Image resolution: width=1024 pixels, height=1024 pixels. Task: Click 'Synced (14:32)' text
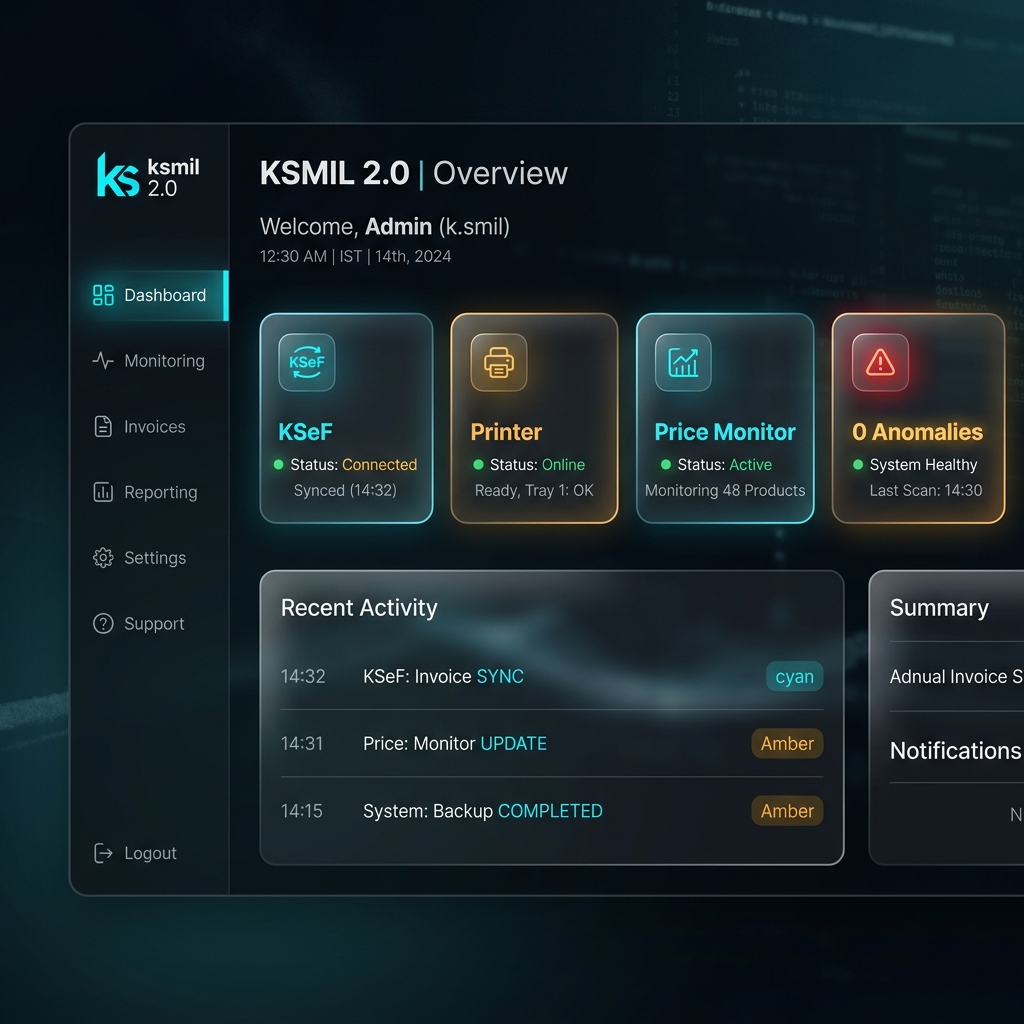tap(345, 490)
